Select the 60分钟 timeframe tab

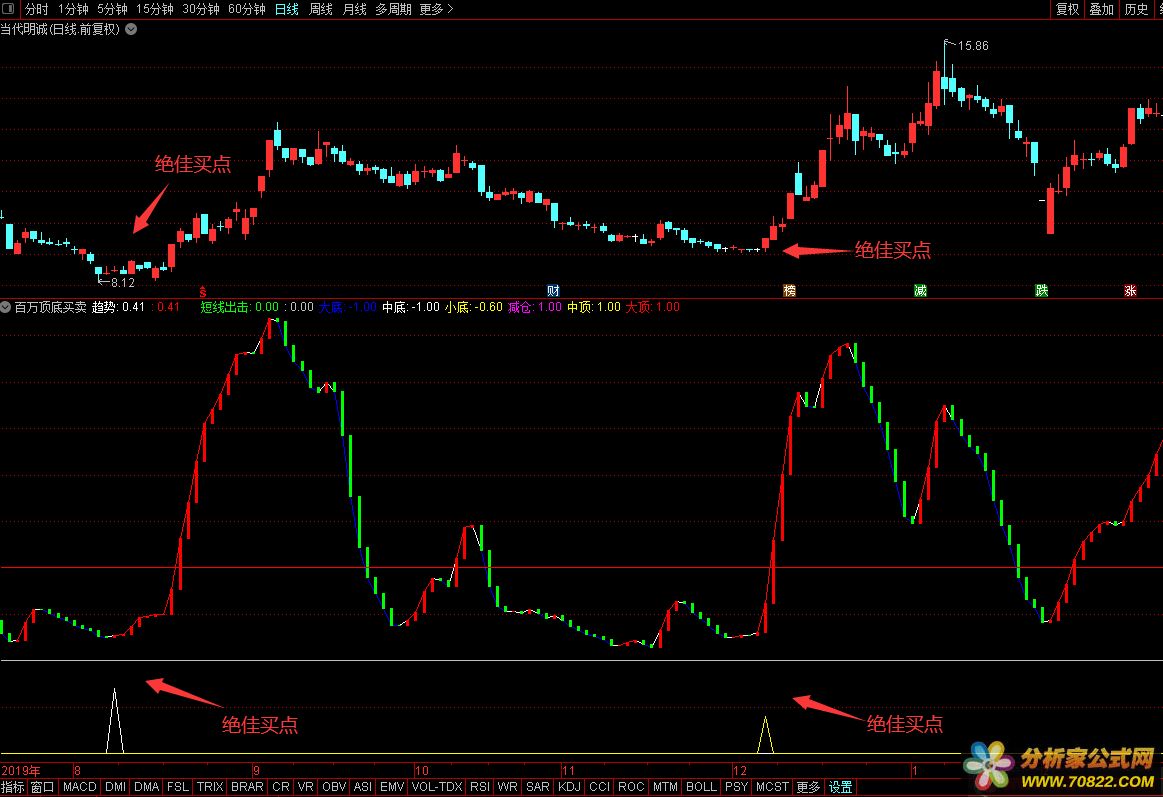pos(247,10)
